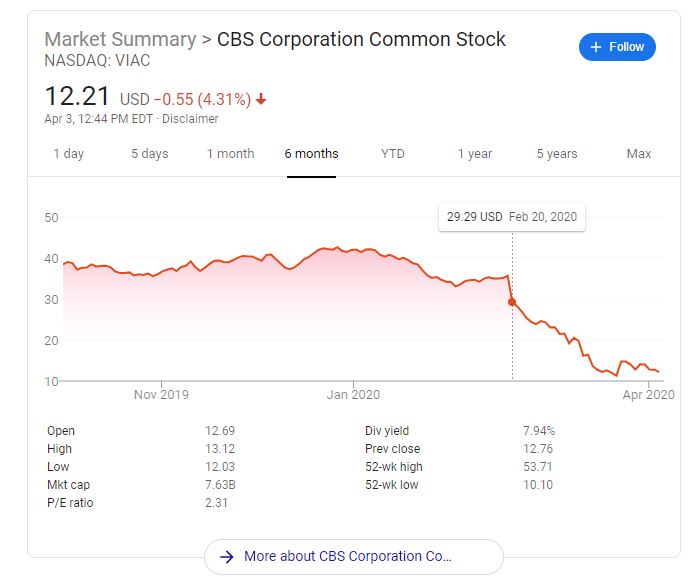Image resolution: width=694 pixels, height=577 pixels.
Task: Open the 5 years range
Action: tap(557, 154)
